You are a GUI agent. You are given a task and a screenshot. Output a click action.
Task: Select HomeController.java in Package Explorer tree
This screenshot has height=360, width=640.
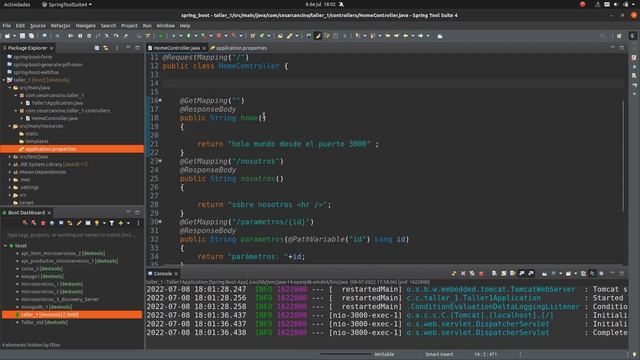54,118
